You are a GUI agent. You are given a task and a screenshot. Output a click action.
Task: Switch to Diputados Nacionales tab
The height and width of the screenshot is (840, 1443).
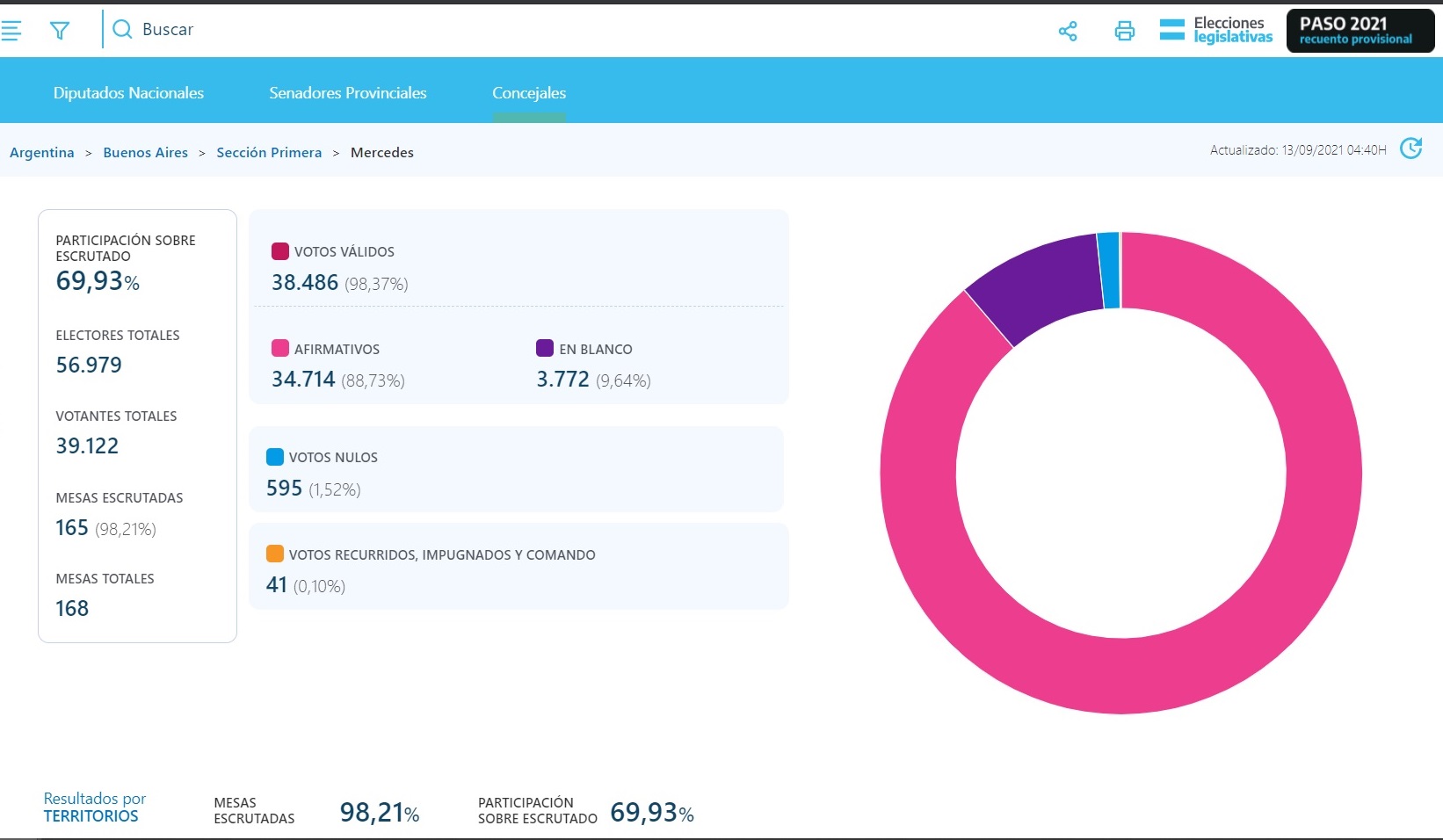(x=128, y=93)
